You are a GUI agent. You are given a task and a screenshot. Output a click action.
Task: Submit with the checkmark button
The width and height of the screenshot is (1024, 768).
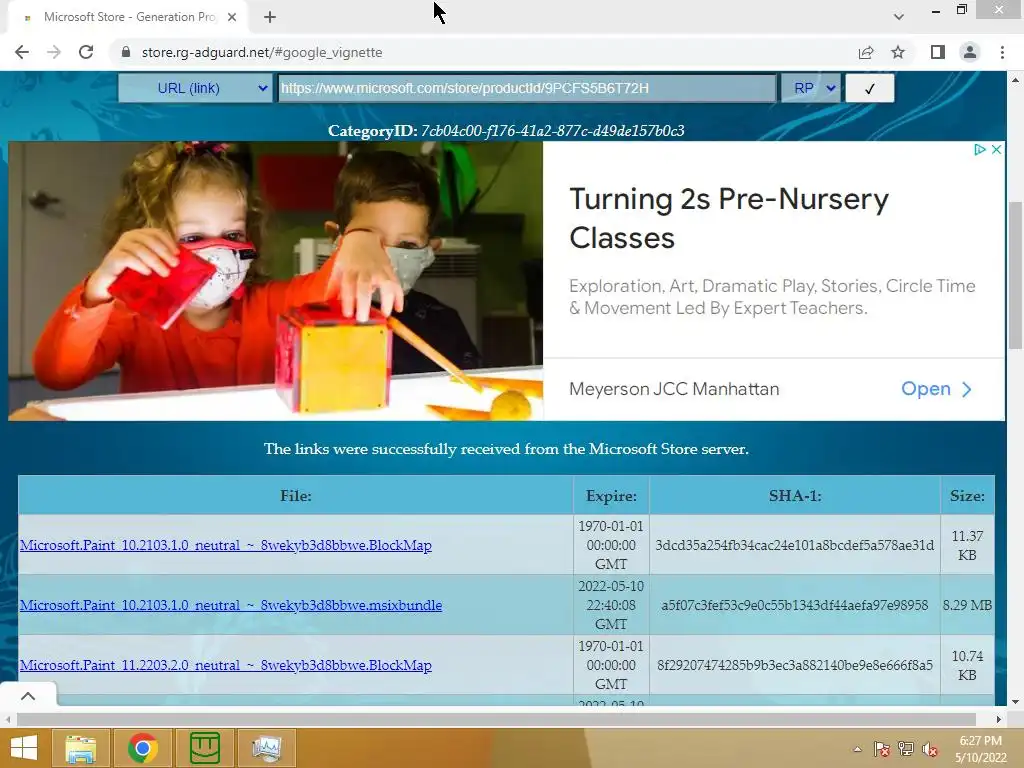pos(869,88)
